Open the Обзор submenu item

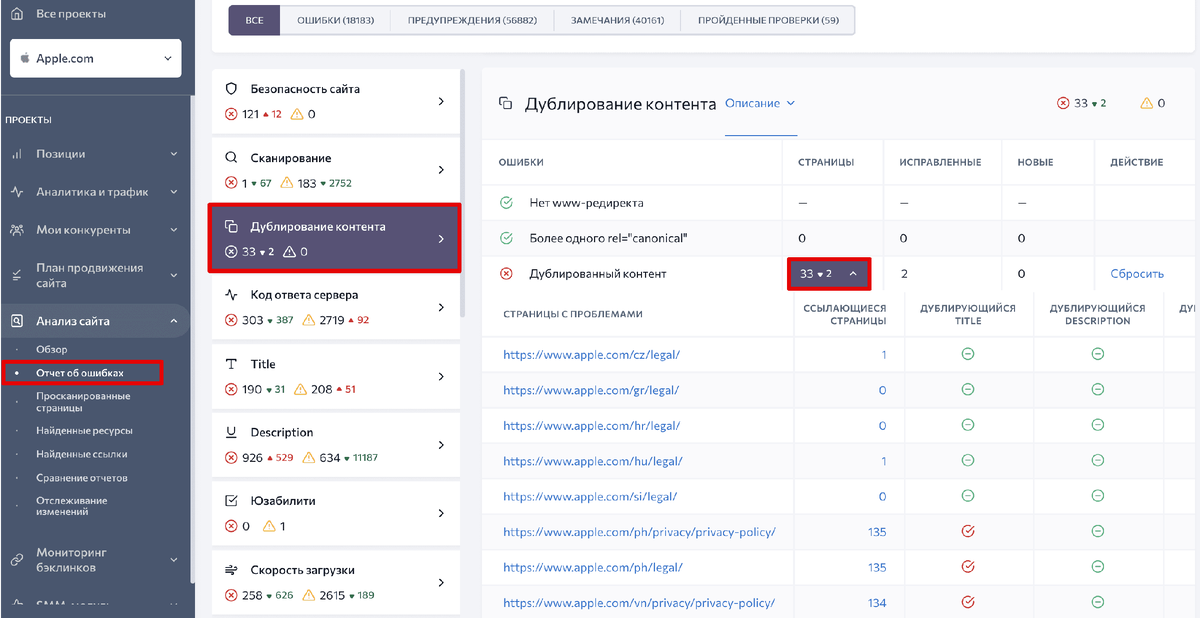click(52, 349)
